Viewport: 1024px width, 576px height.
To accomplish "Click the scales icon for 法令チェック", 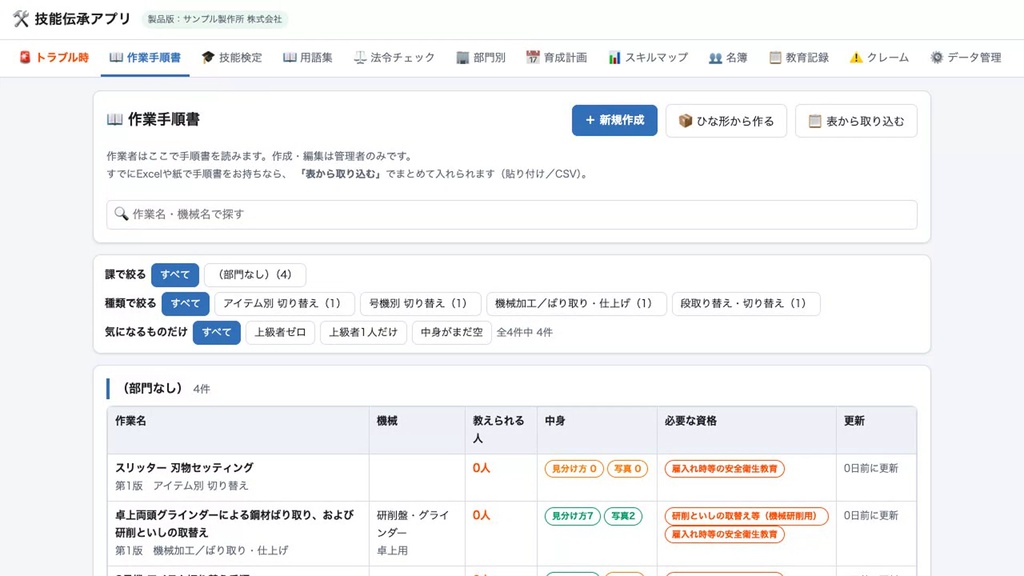I will tap(360, 57).
